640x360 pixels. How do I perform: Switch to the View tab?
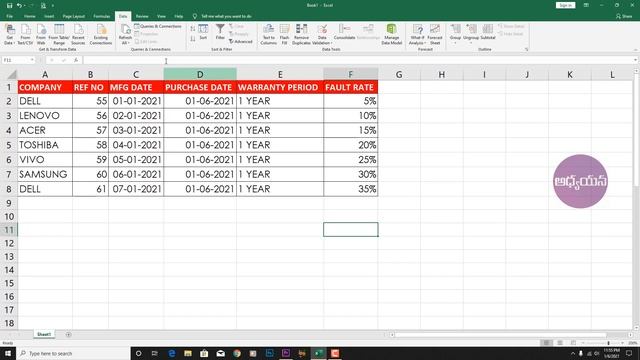click(161, 16)
